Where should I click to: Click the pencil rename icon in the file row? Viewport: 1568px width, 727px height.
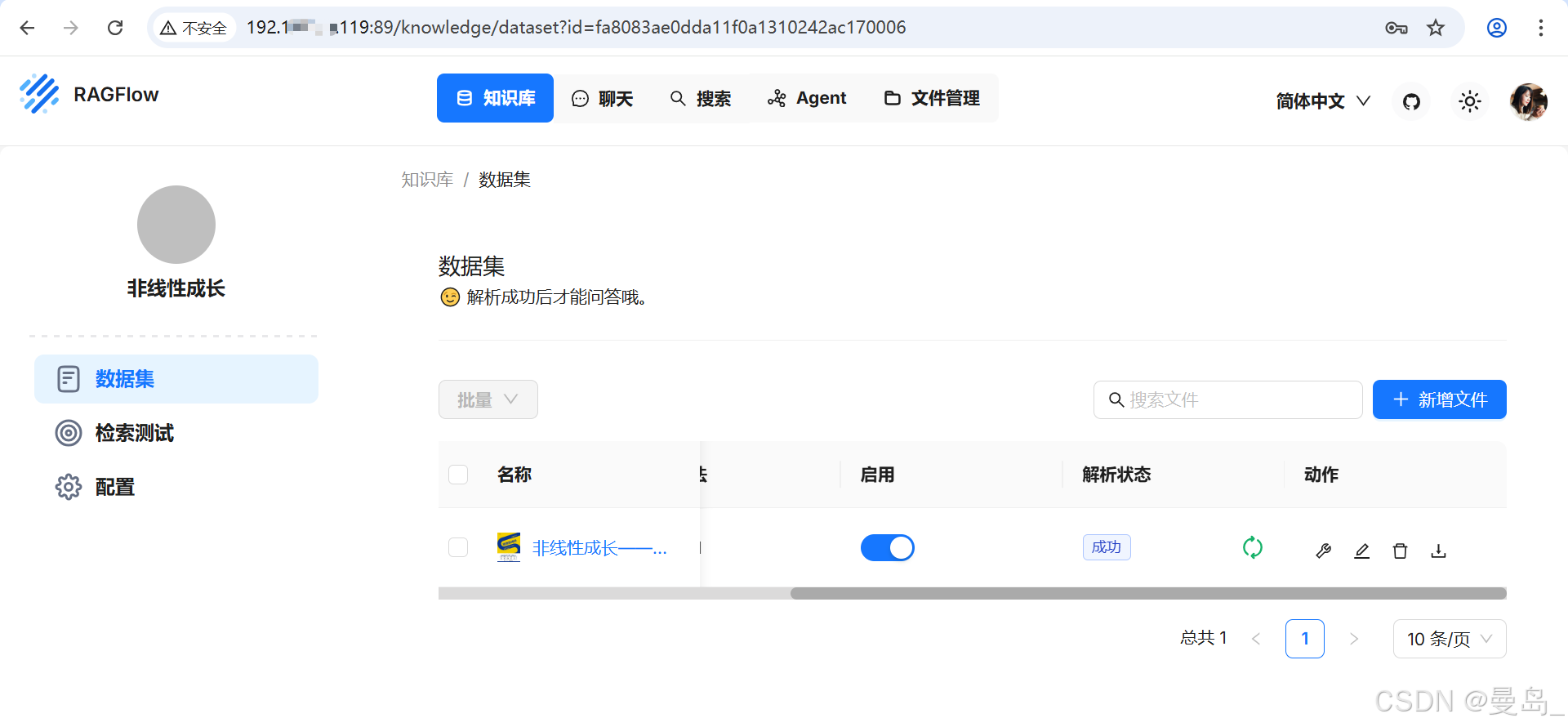point(1362,551)
